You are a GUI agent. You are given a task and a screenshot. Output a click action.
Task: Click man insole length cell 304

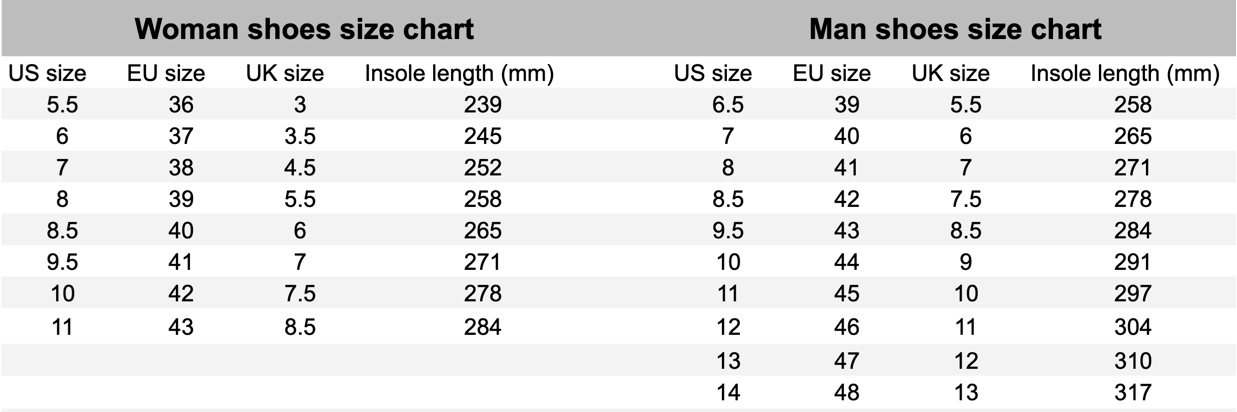1134,325
